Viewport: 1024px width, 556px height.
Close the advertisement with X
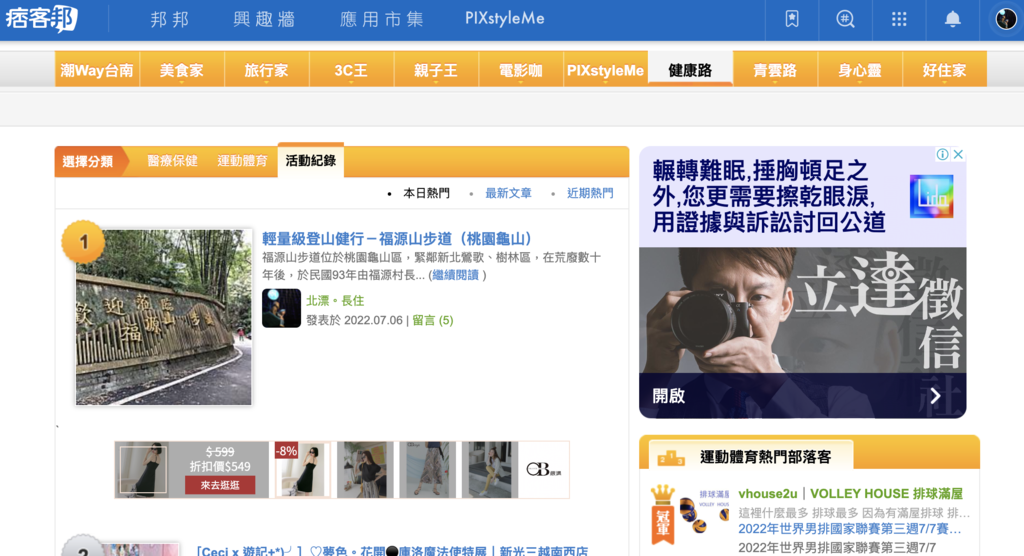pyautogui.click(x=958, y=154)
